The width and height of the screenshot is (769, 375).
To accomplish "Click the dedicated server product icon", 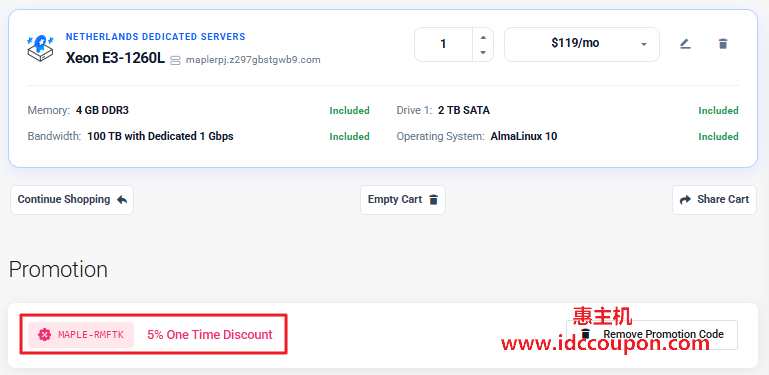I will [40, 48].
